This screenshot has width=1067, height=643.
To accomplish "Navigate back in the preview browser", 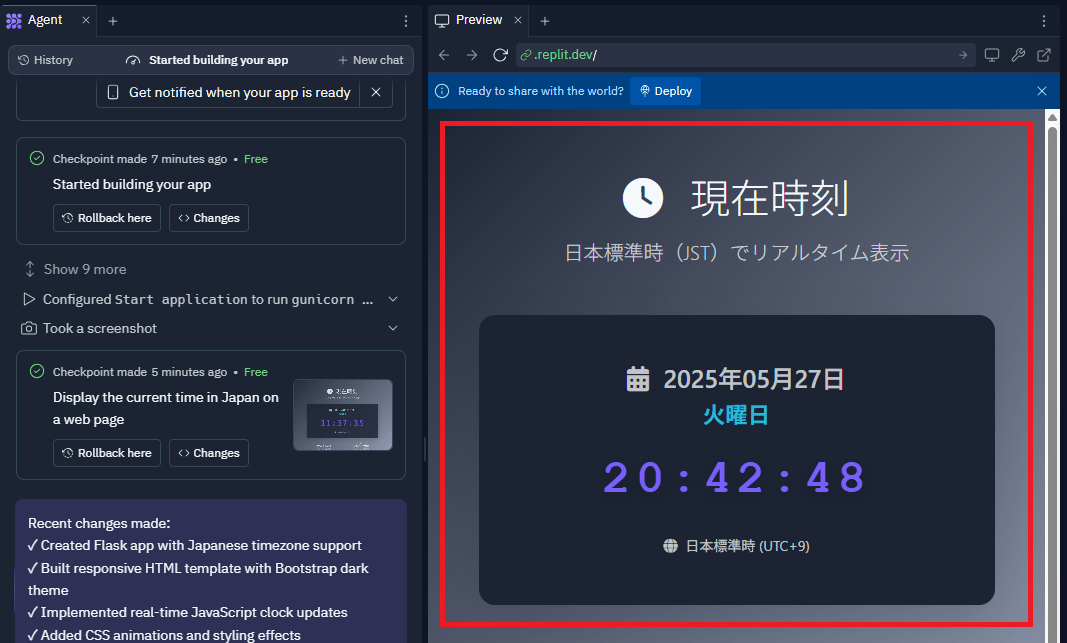I will coord(443,56).
